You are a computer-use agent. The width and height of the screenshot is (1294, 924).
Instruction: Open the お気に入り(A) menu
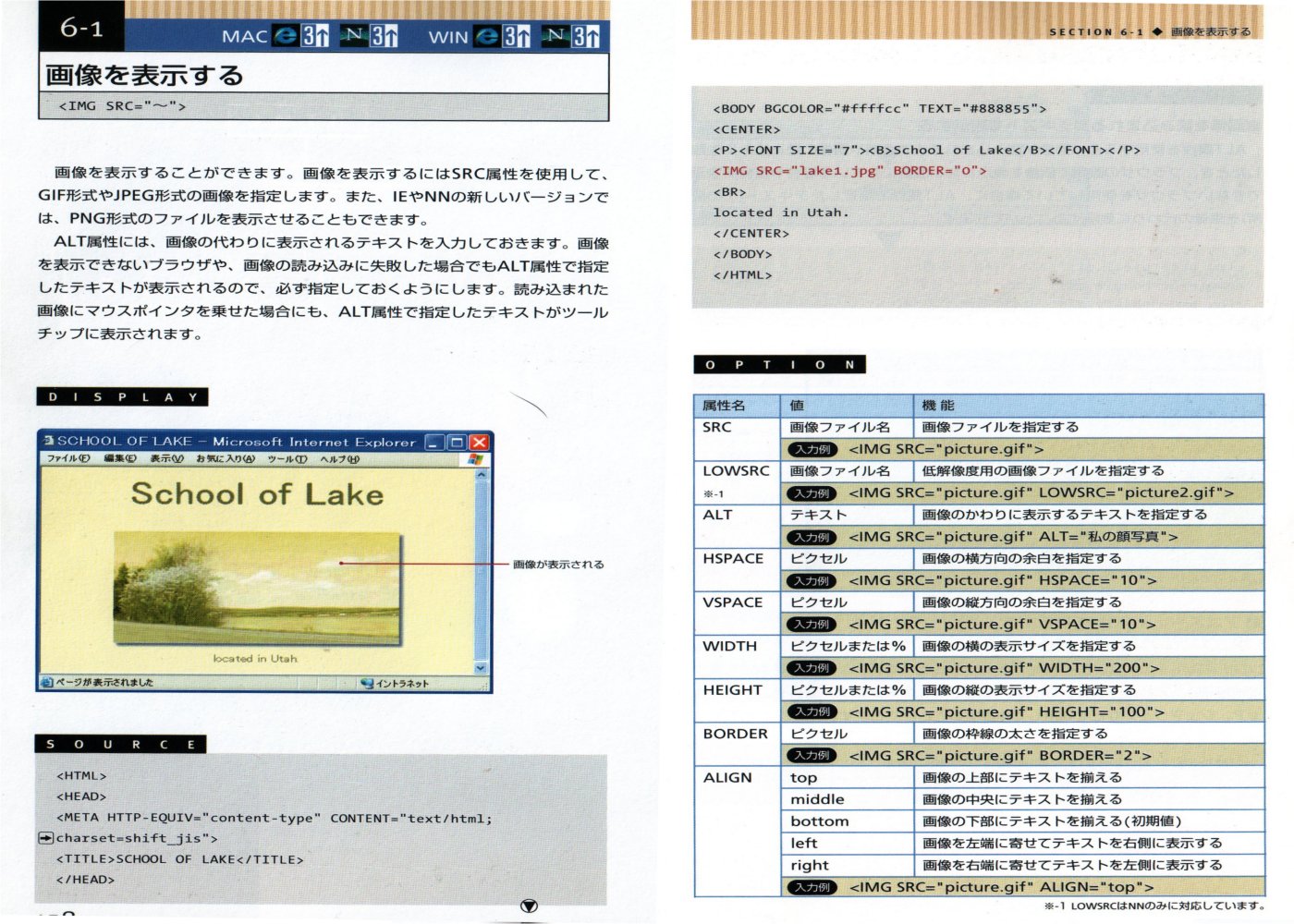pyautogui.click(x=226, y=458)
